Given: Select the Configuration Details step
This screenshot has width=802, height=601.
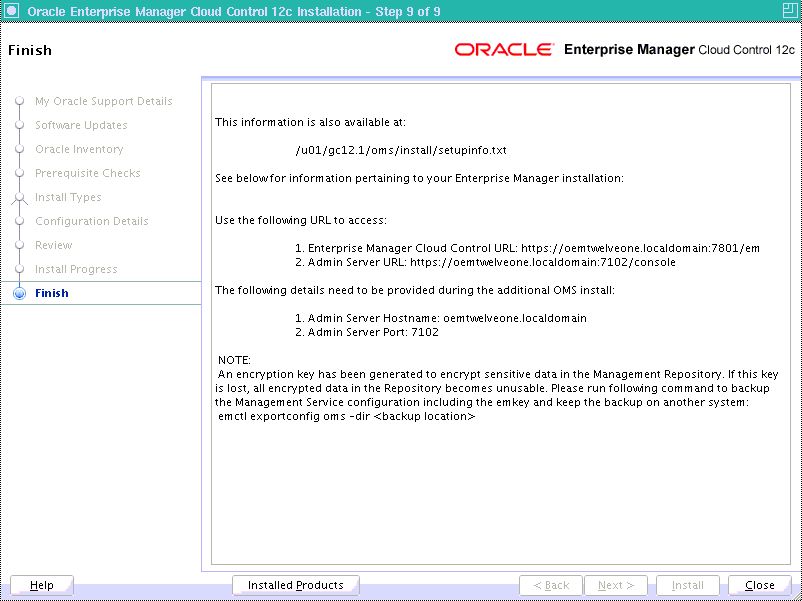Looking at the screenshot, I should click(x=91, y=221).
